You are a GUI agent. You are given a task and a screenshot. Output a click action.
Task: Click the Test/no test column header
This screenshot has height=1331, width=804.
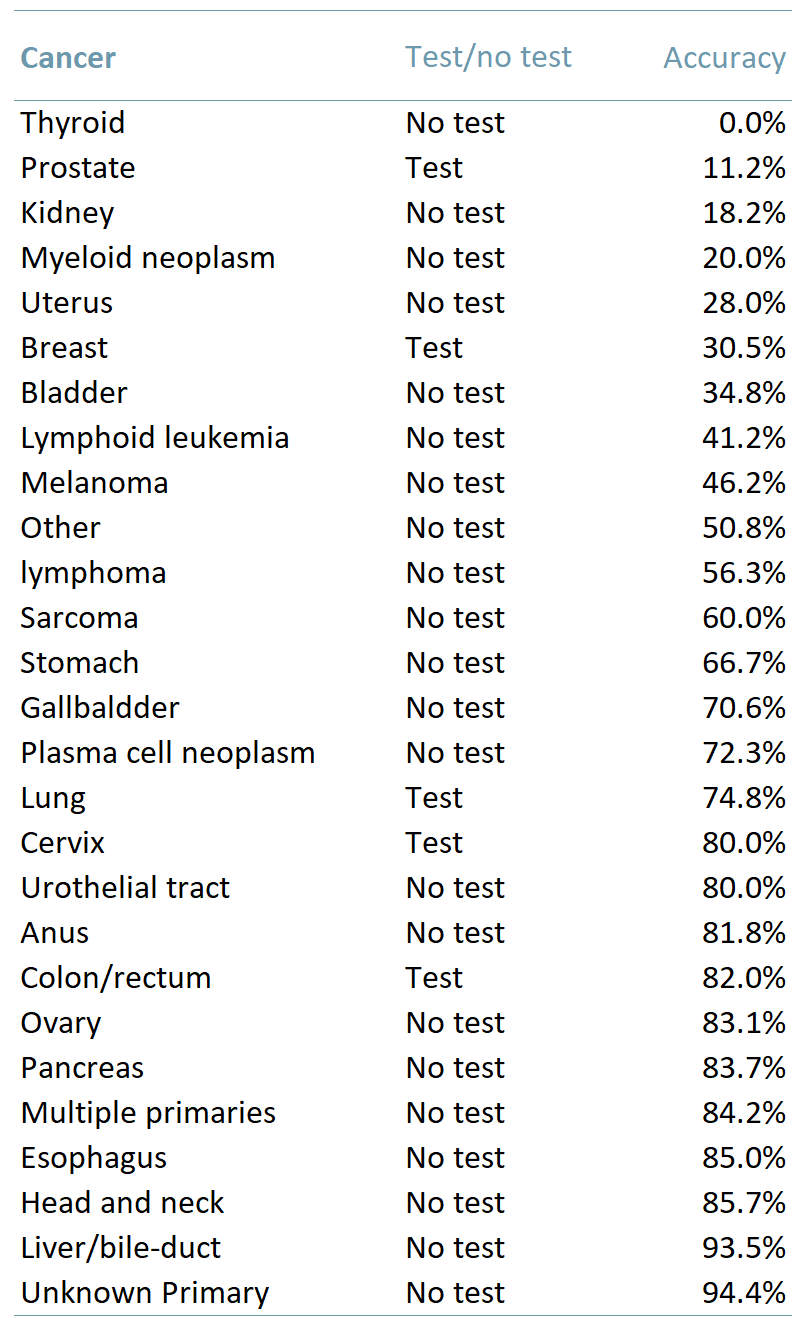[x=488, y=57]
